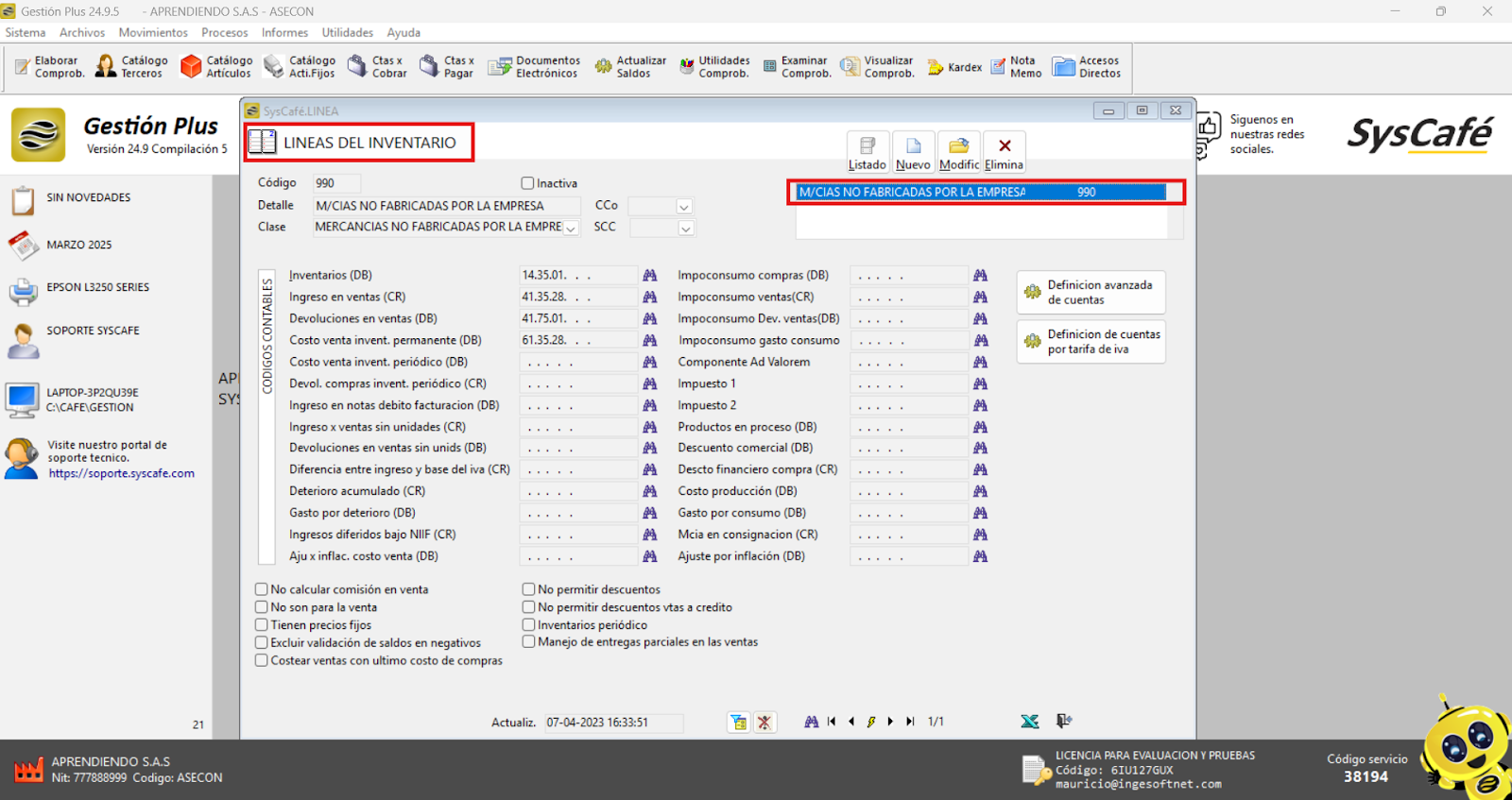Click the Código input field
Image resolution: width=1512 pixels, height=800 pixels.
[335, 183]
